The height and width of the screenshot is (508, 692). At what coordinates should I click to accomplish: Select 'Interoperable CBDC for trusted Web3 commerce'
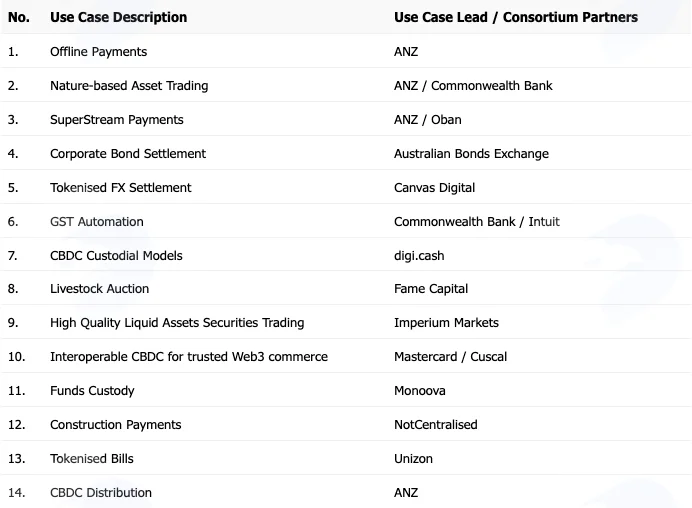(189, 357)
